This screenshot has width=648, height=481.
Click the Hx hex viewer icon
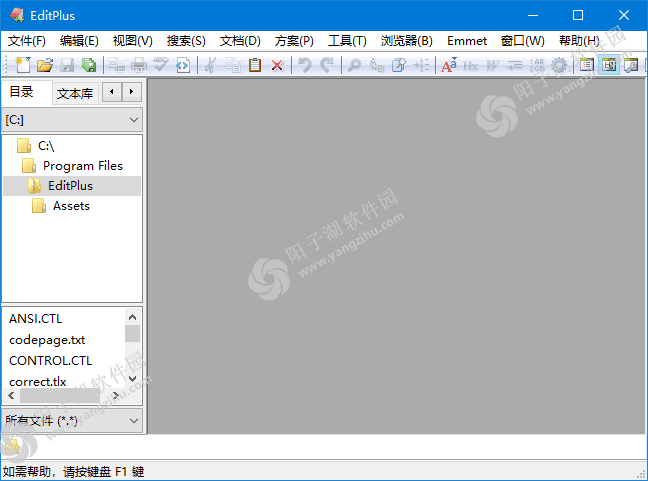(x=471, y=65)
